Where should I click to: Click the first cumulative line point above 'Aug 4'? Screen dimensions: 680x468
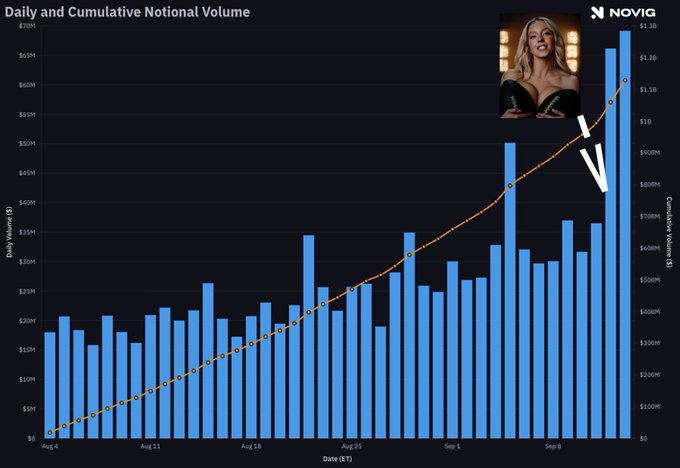coord(50,432)
